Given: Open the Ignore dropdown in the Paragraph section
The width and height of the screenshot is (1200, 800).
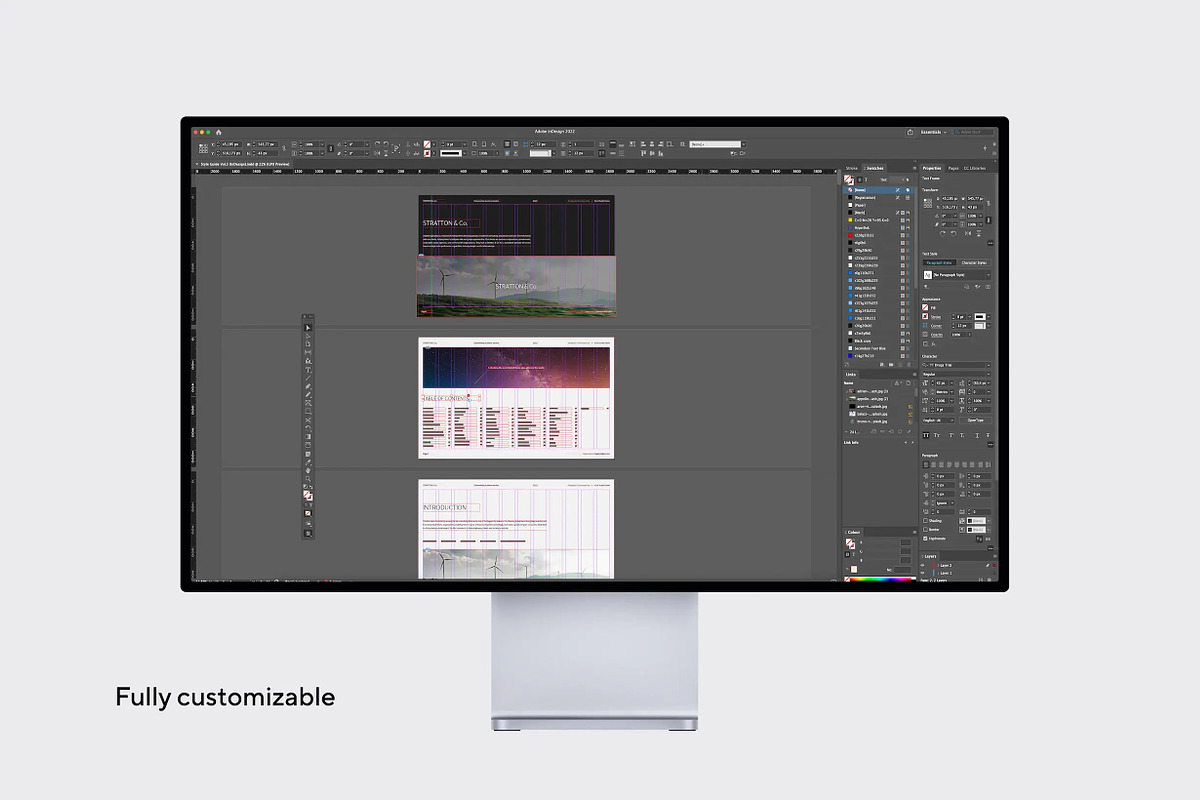Looking at the screenshot, I should point(943,503).
